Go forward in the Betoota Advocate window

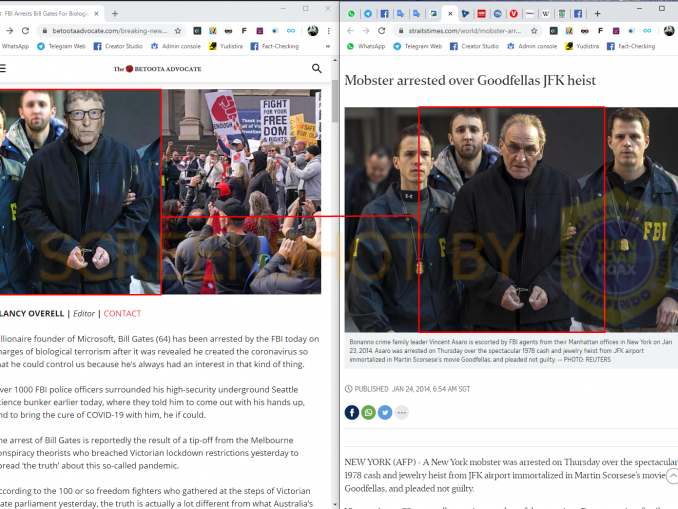(x=10, y=31)
